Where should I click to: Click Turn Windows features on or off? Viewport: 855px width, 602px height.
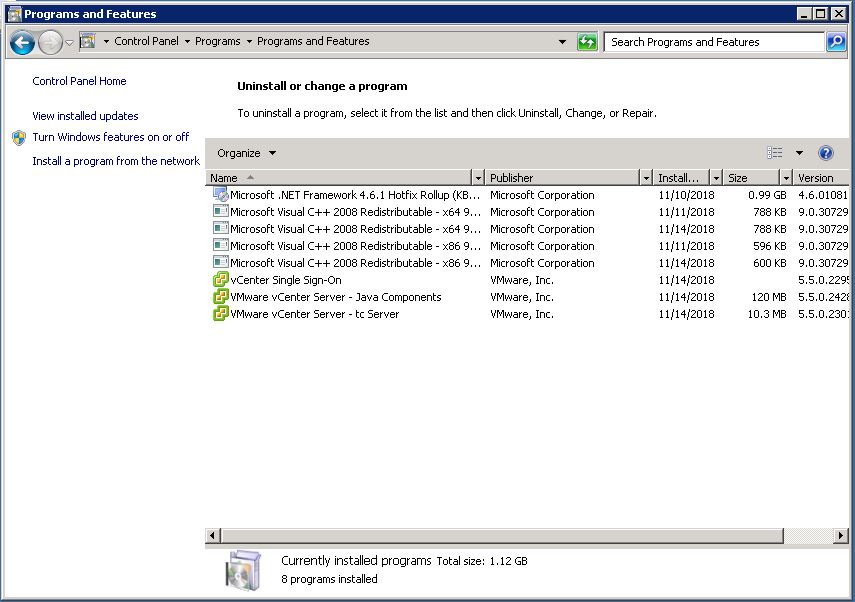point(110,137)
